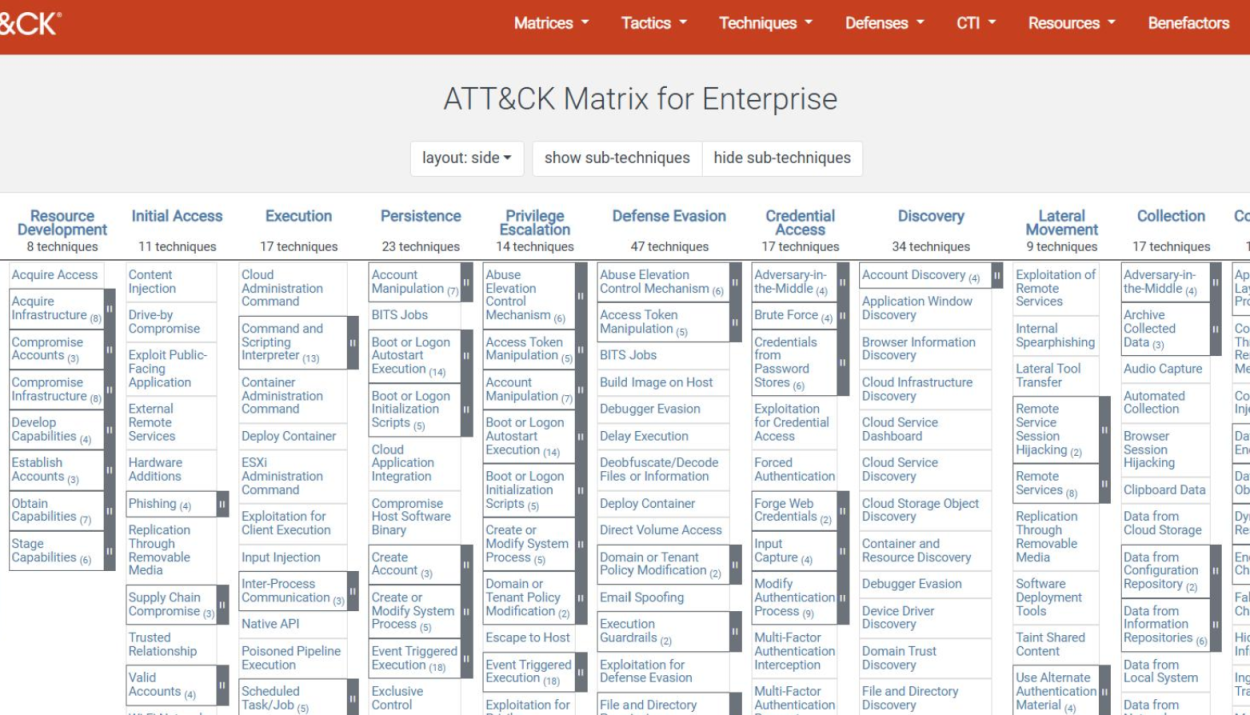Open Content Injection technique

coord(152,282)
